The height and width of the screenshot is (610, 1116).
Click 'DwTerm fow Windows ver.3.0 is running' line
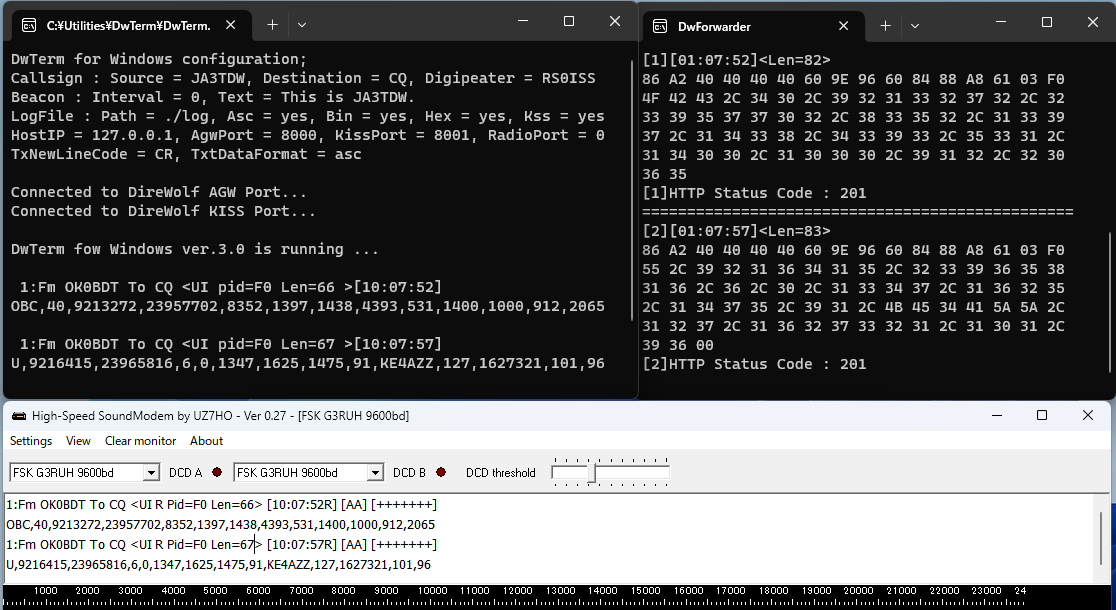point(194,249)
